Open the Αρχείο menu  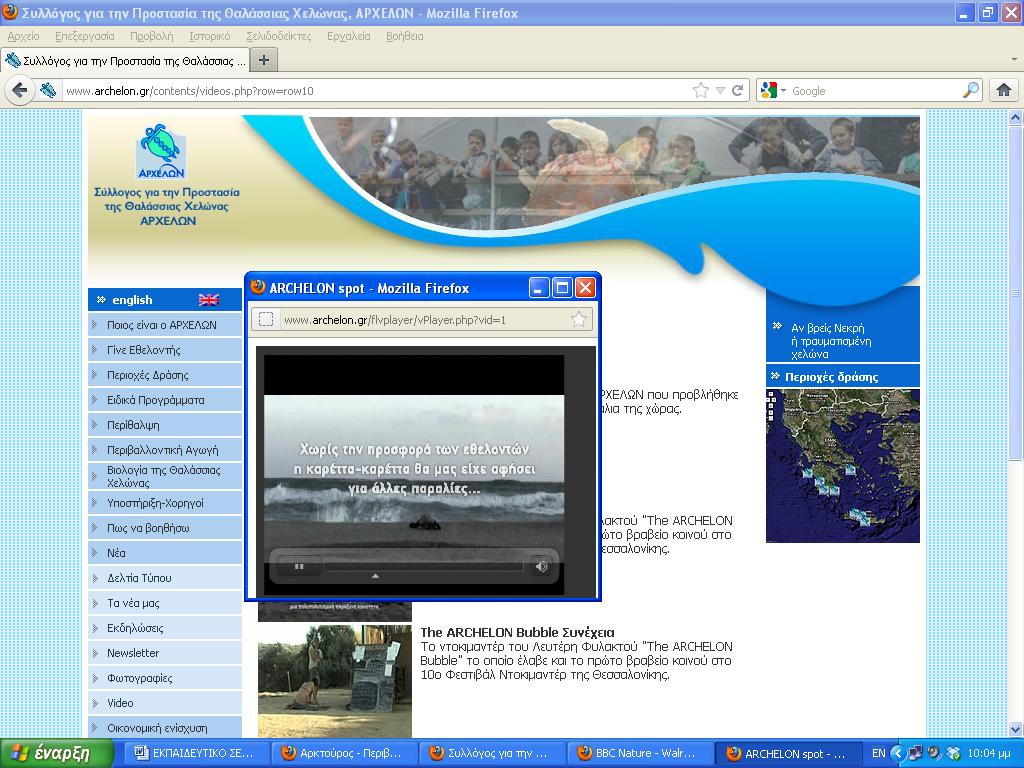click(x=24, y=36)
